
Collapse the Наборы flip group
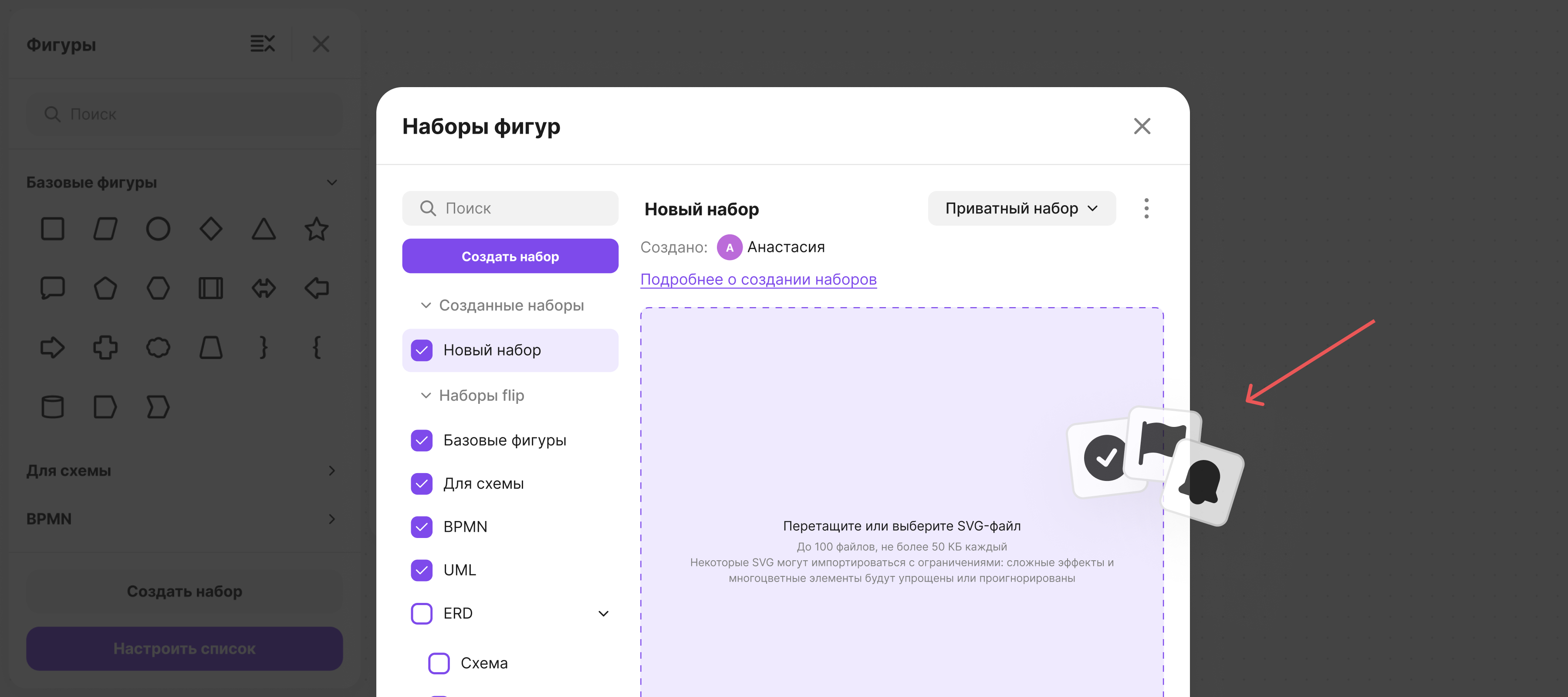click(426, 396)
